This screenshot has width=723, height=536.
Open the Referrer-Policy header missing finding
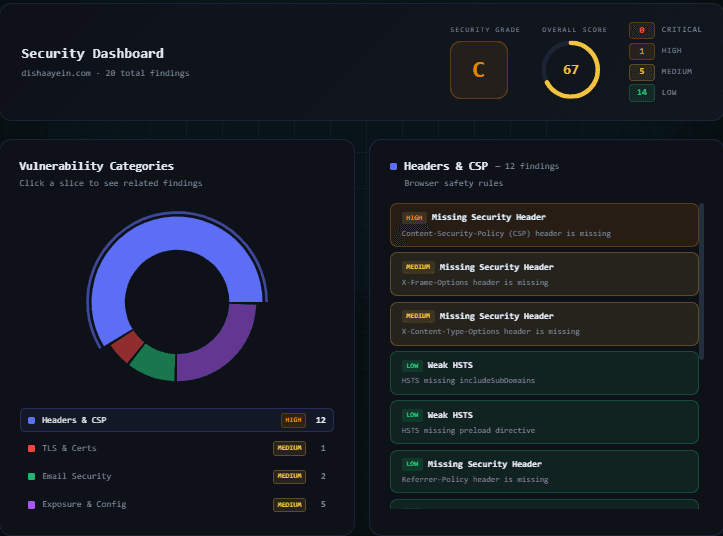[544, 471]
